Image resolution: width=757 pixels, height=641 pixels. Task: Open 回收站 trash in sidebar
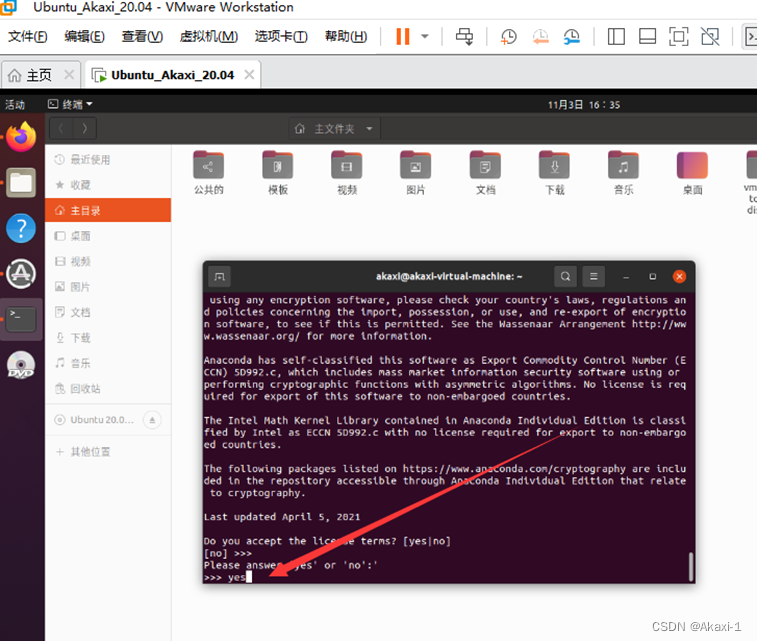pos(108,389)
